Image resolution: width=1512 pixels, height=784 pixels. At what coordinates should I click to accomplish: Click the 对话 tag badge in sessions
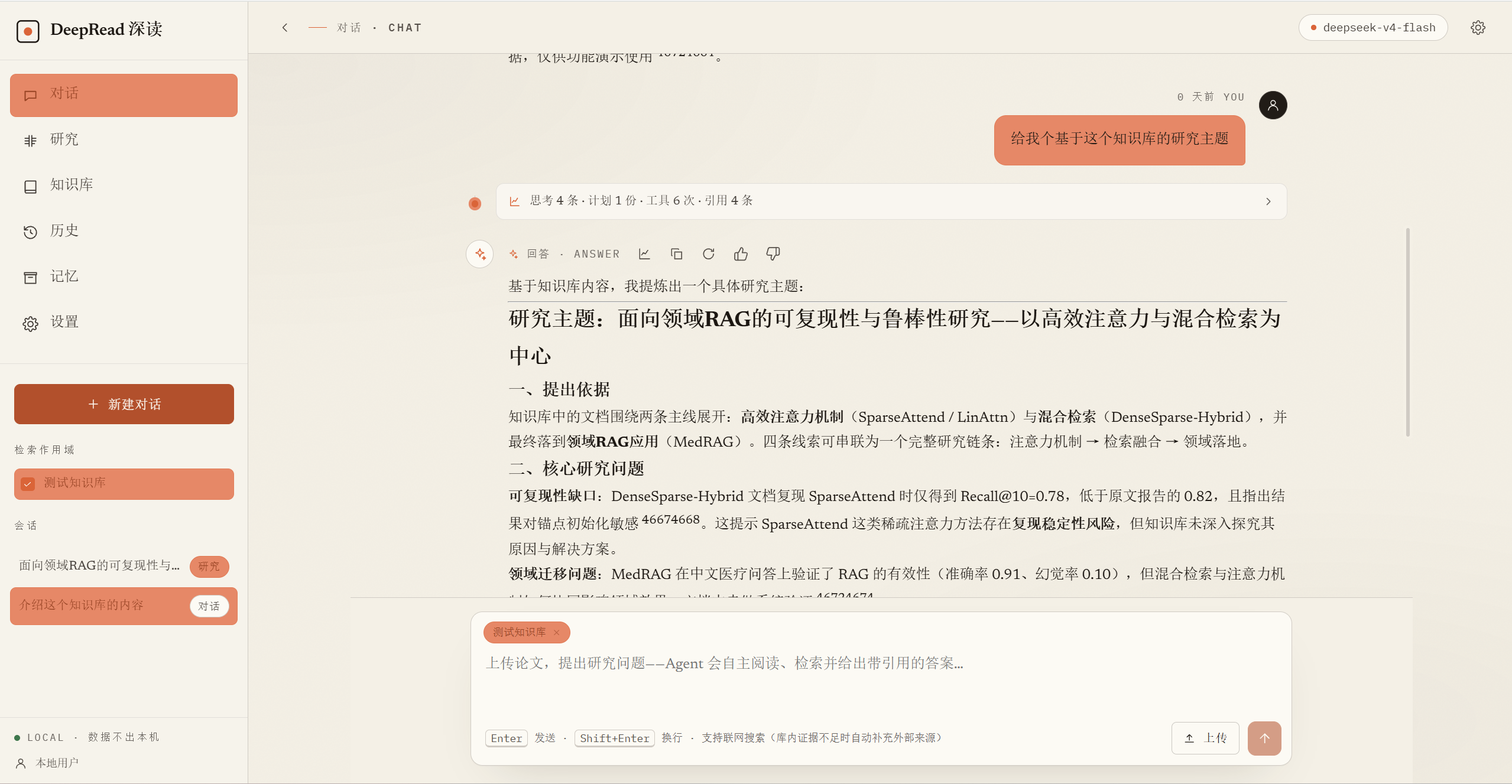tap(209, 606)
